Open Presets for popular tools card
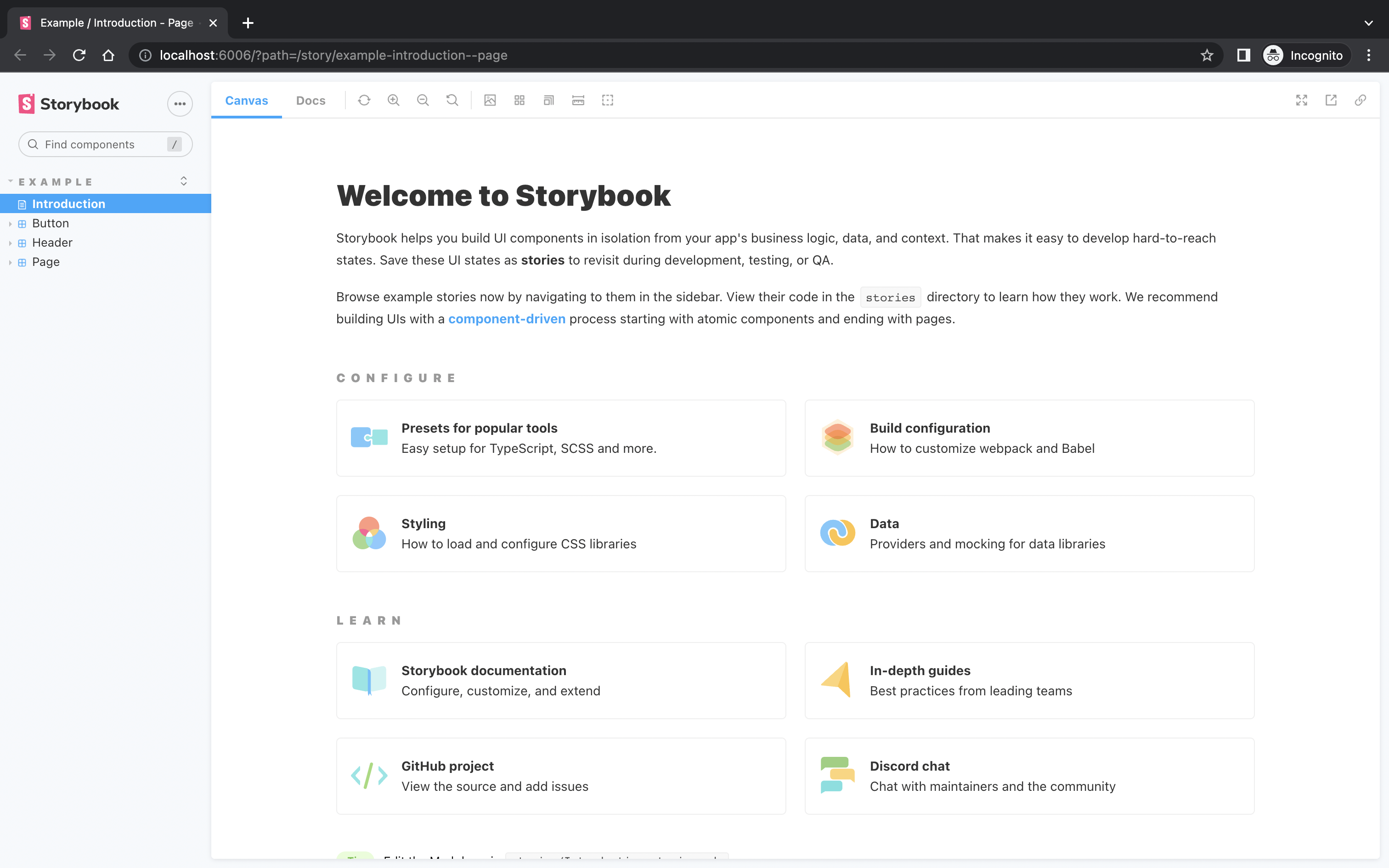Screen dimensions: 1389x868 point(561,438)
